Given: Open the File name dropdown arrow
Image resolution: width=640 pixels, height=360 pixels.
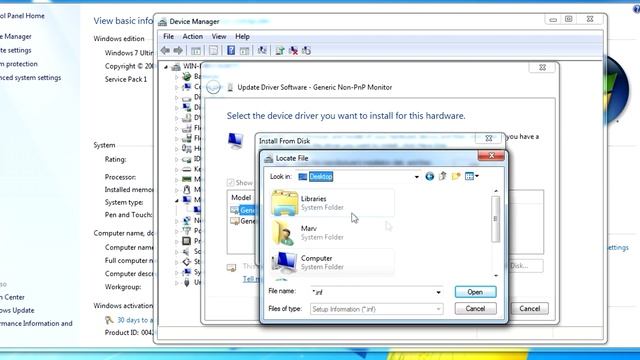Looking at the screenshot, I should tap(438, 292).
